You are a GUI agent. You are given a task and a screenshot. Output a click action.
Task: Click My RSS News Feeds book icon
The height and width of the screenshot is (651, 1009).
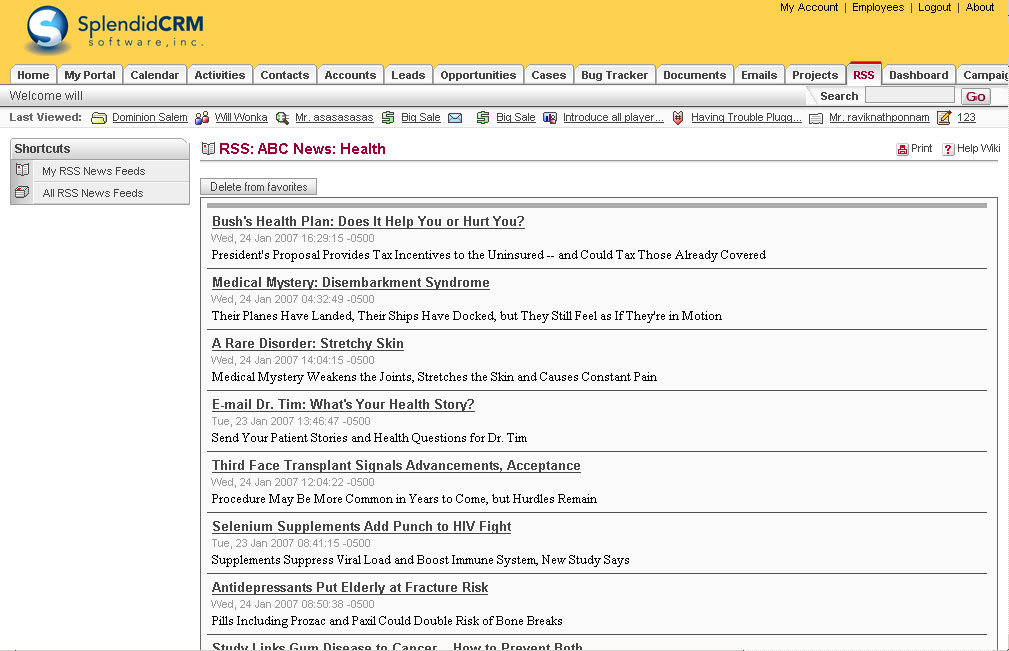23,171
